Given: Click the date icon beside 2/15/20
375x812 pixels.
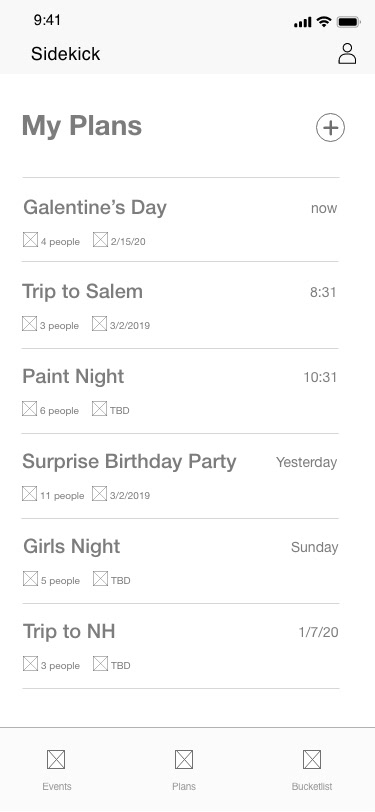Looking at the screenshot, I should pos(100,240).
